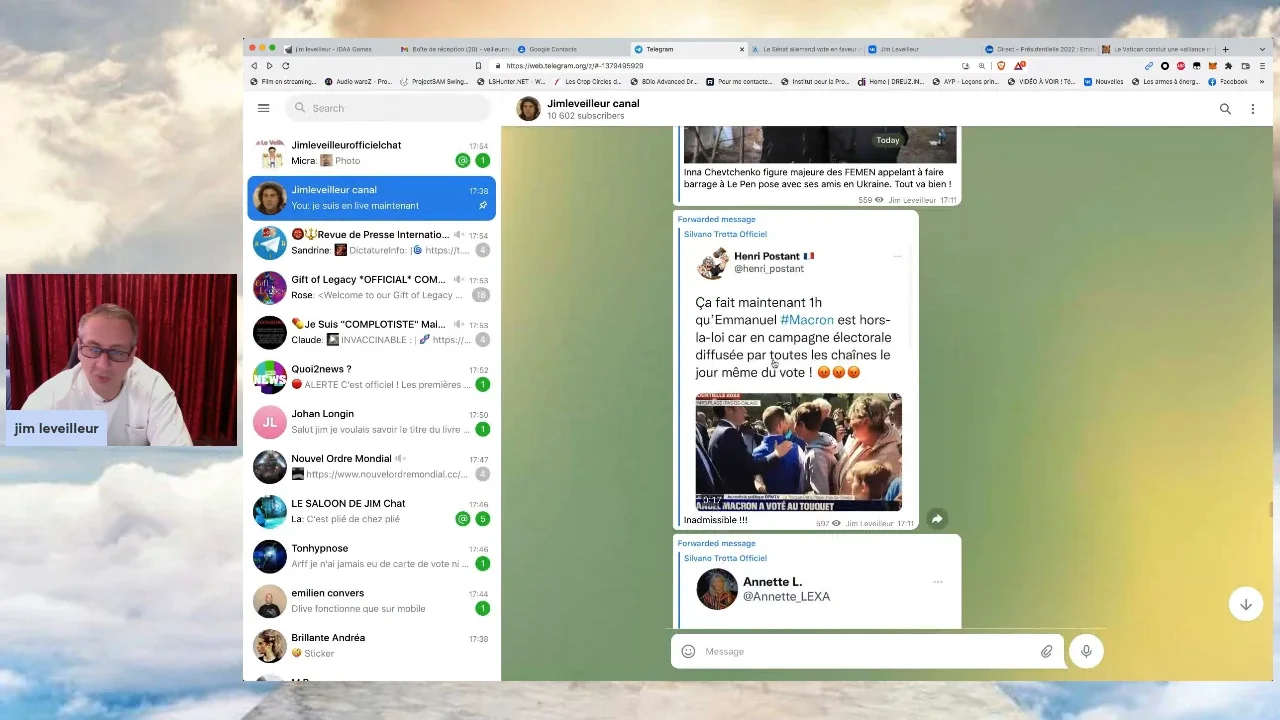Click the new tab plus button
The width and height of the screenshot is (1280, 720).
point(1226,49)
